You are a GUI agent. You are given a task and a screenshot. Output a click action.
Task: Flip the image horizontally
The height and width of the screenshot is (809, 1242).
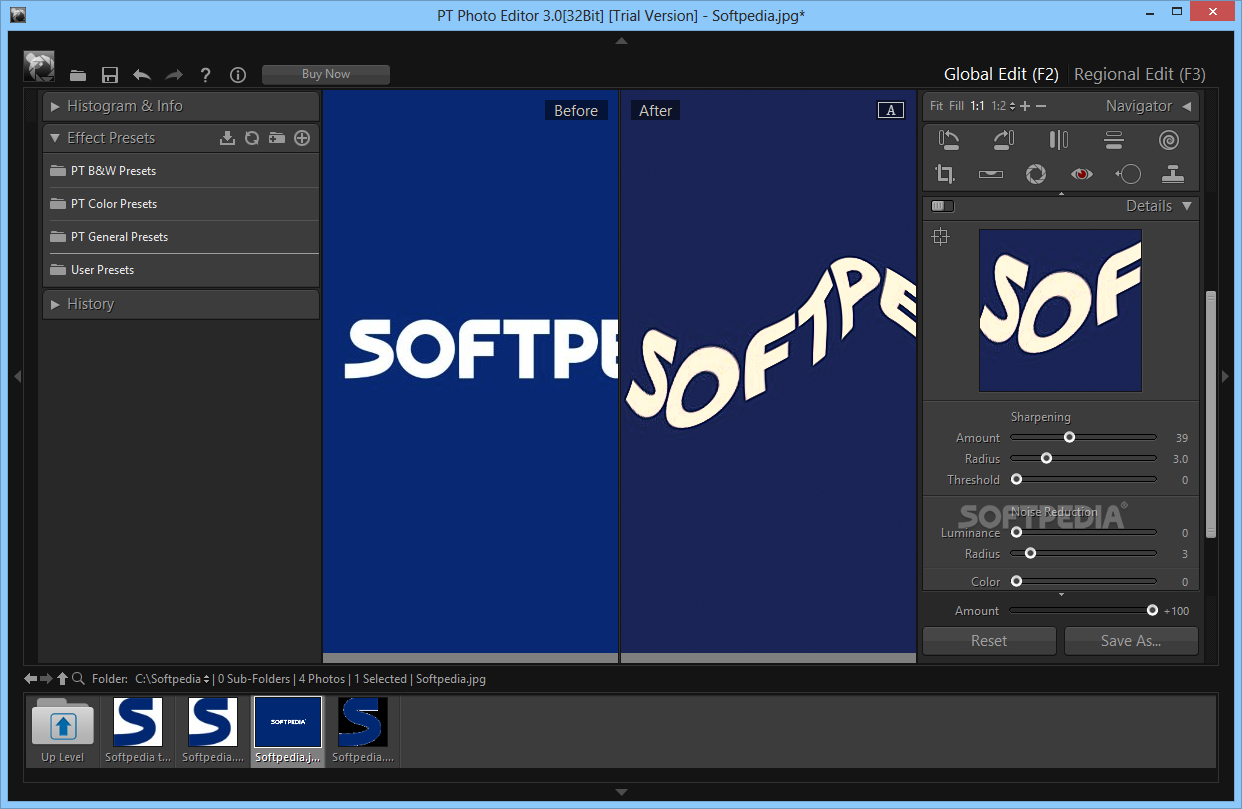[x=1059, y=140]
